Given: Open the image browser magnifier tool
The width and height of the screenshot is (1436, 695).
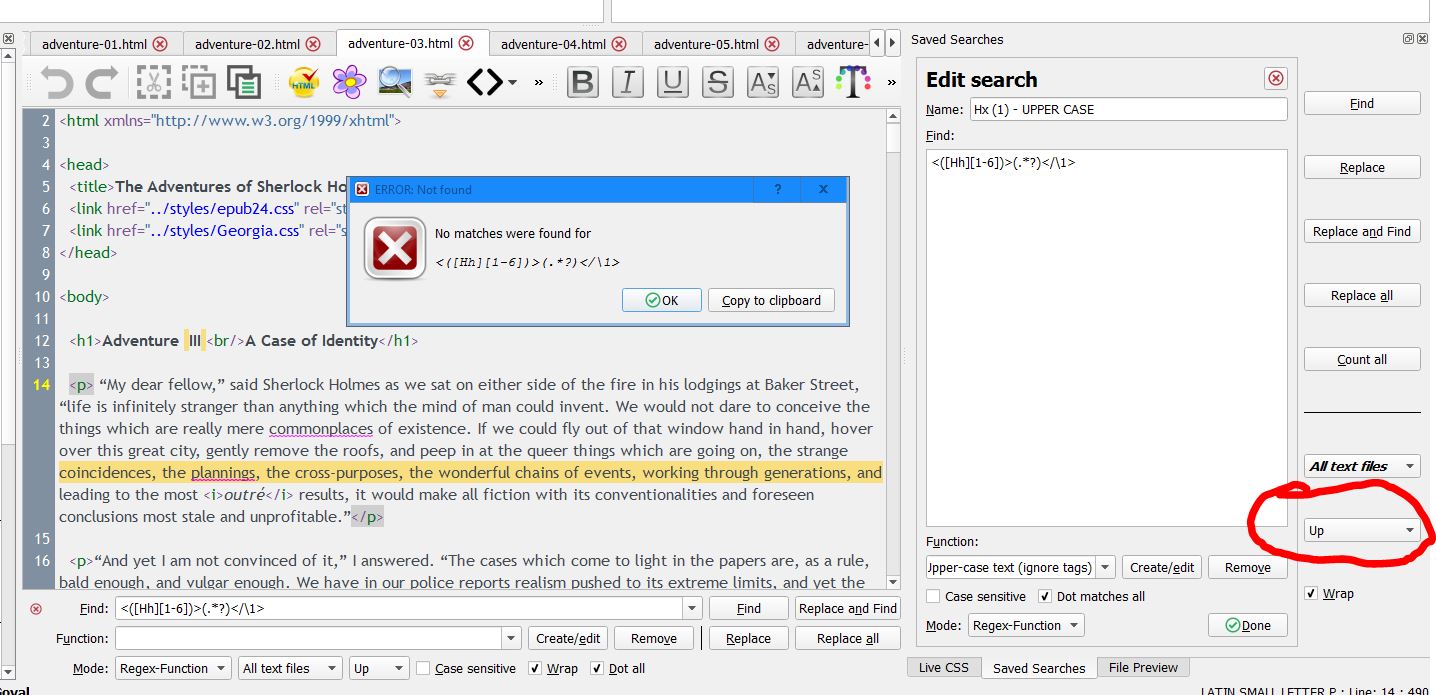Looking at the screenshot, I should click(x=395, y=82).
